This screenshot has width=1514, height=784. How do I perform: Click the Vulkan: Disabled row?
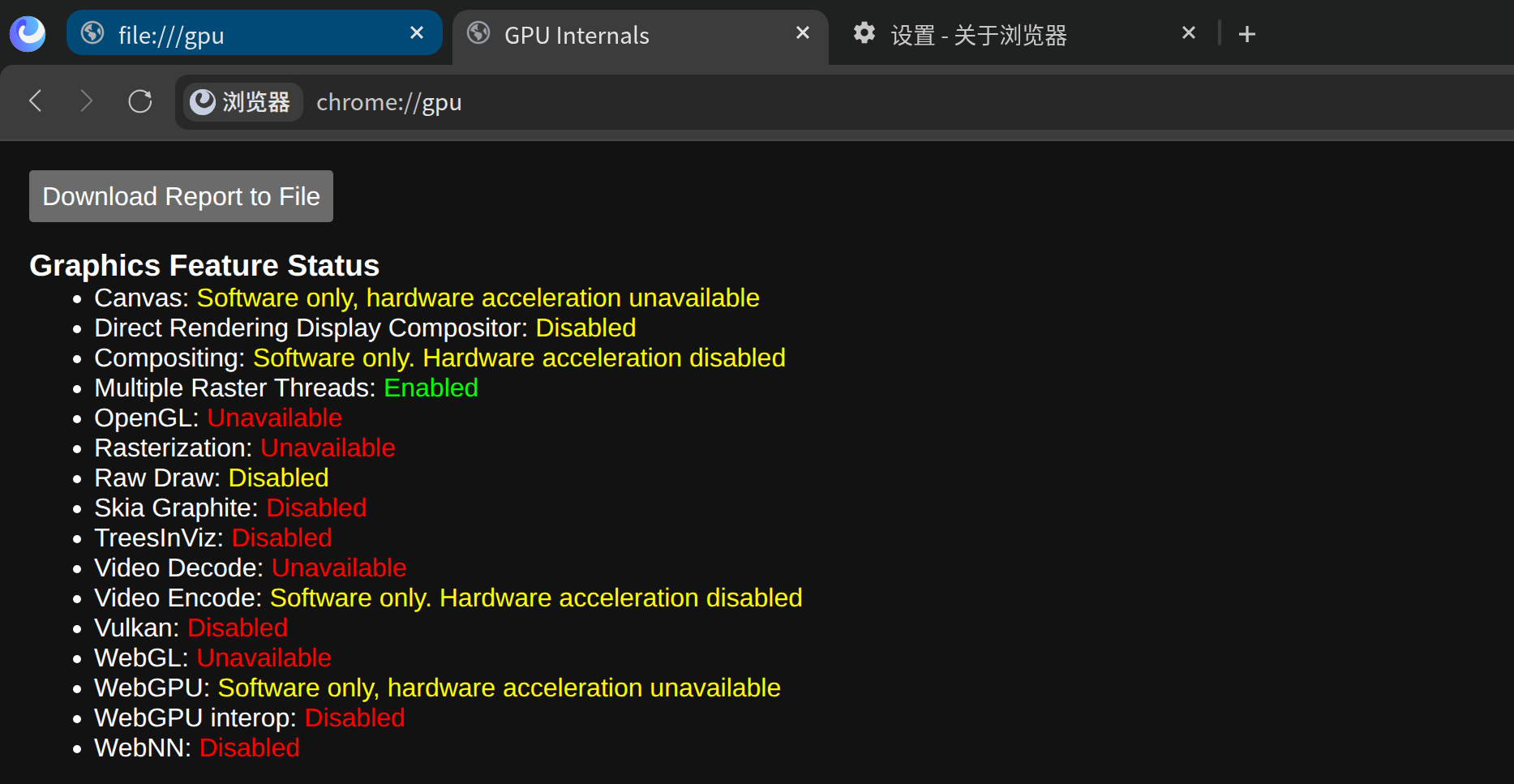click(191, 628)
